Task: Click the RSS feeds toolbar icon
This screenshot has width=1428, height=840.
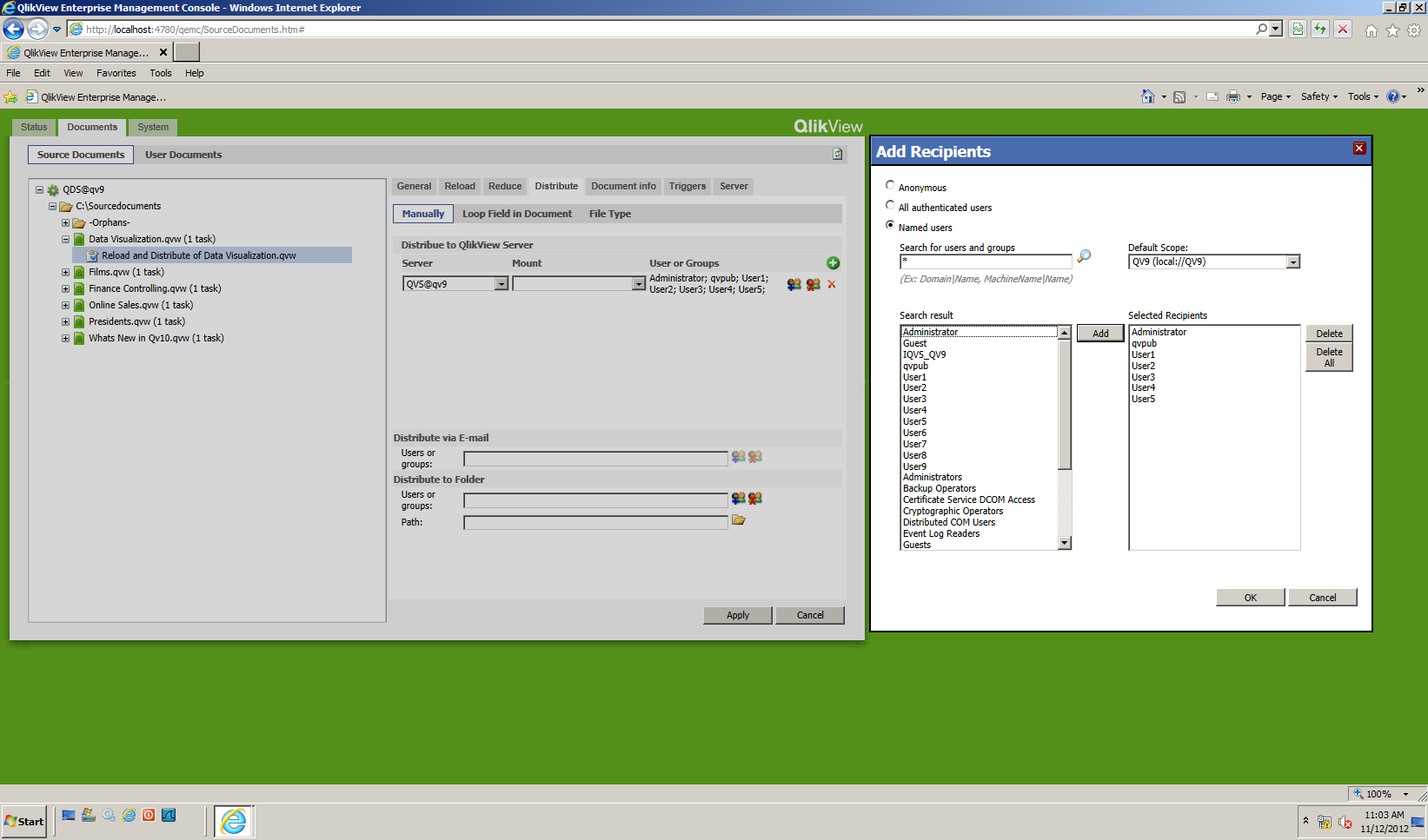Action: click(x=1179, y=96)
